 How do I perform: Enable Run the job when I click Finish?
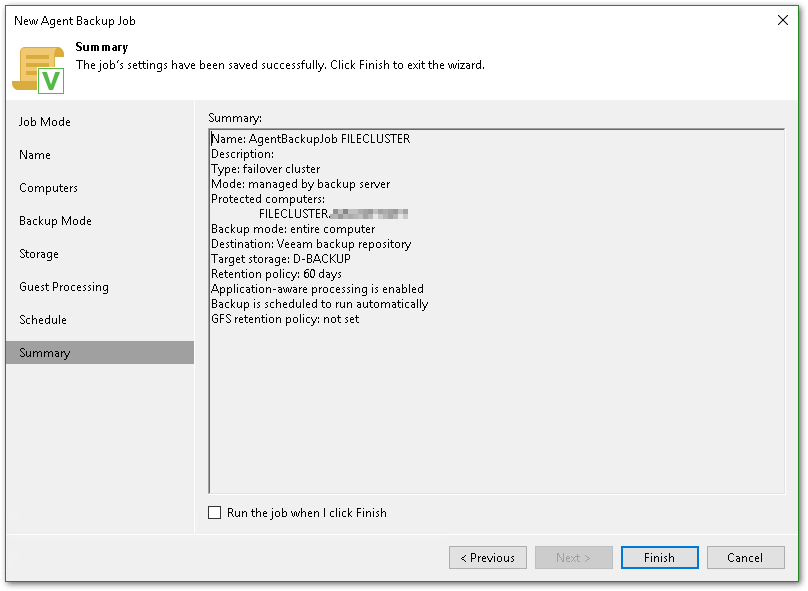tap(215, 513)
